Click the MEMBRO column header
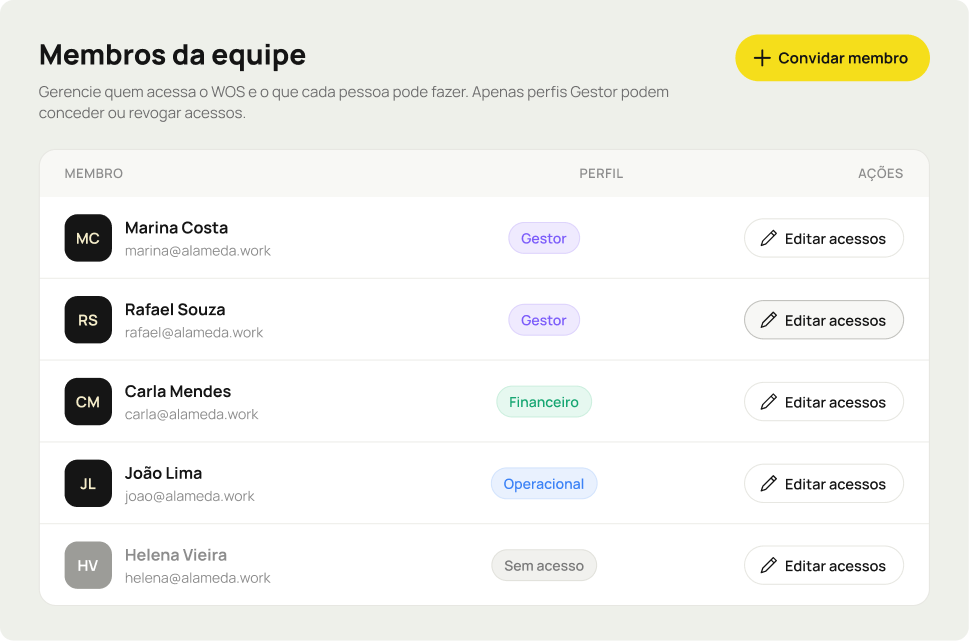Screen dimensions: 969x641 94,174
